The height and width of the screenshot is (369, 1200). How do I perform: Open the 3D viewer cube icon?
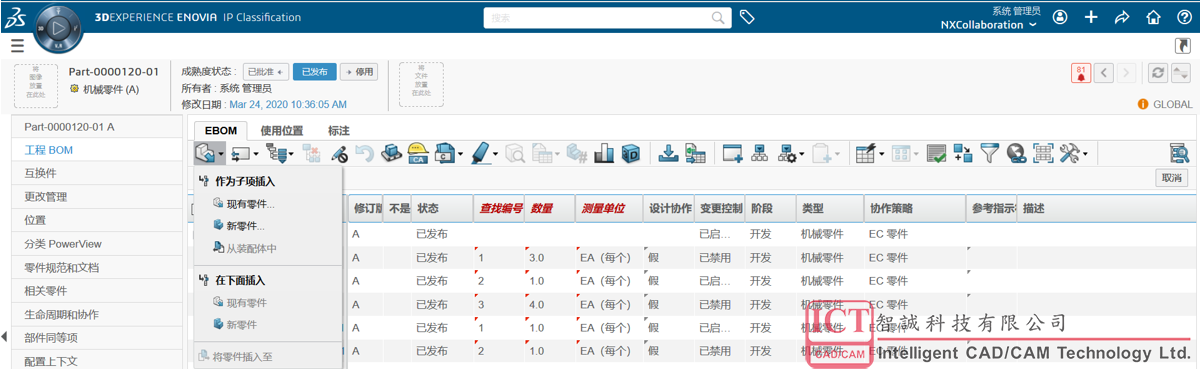[630, 153]
